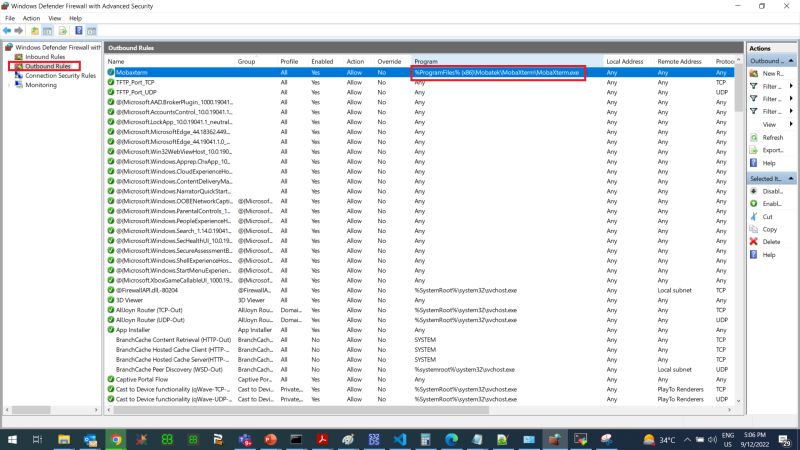Click the rule list horizontal scrollbar thumb
Image resolution: width=800 pixels, height=450 pixels.
pos(301,410)
